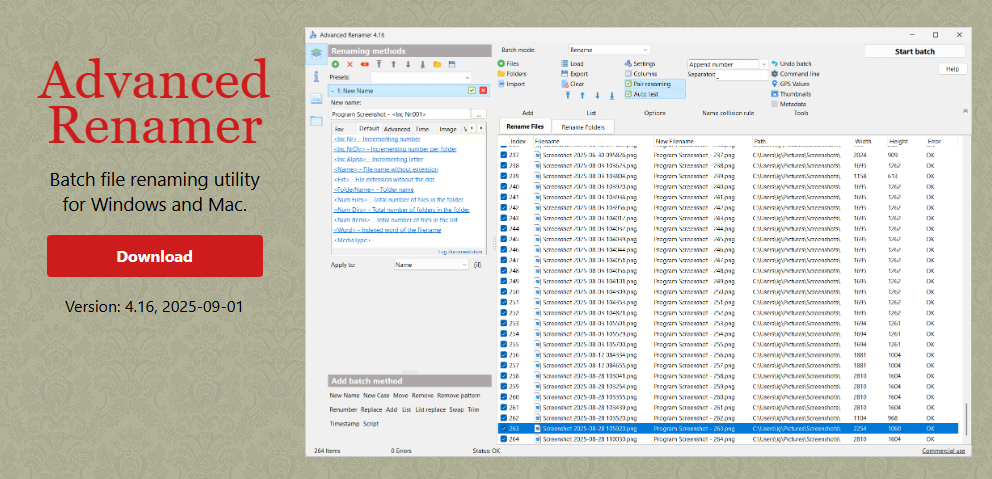Move method to bottom in Renaming methods toolbar

[x=423, y=64]
